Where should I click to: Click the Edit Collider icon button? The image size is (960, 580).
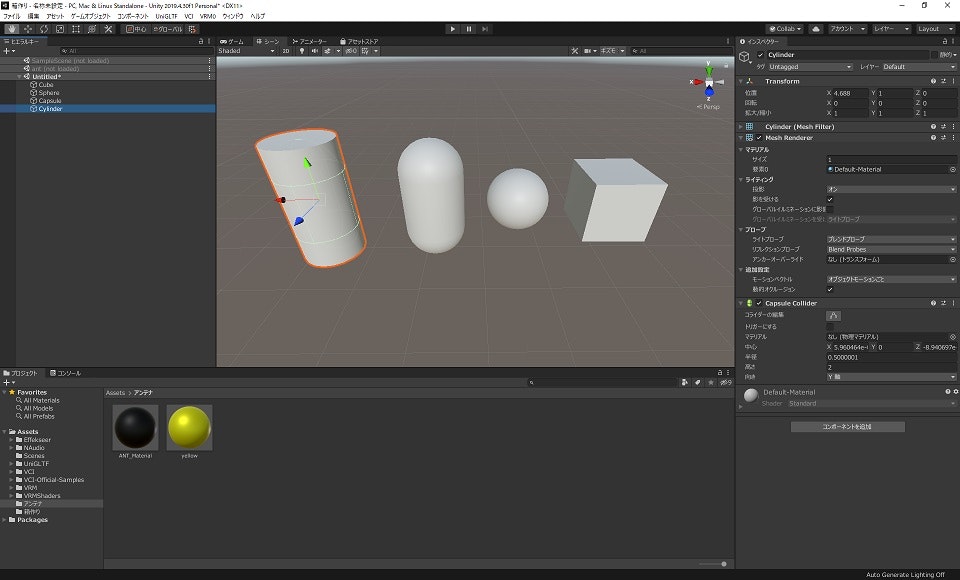tap(833, 315)
